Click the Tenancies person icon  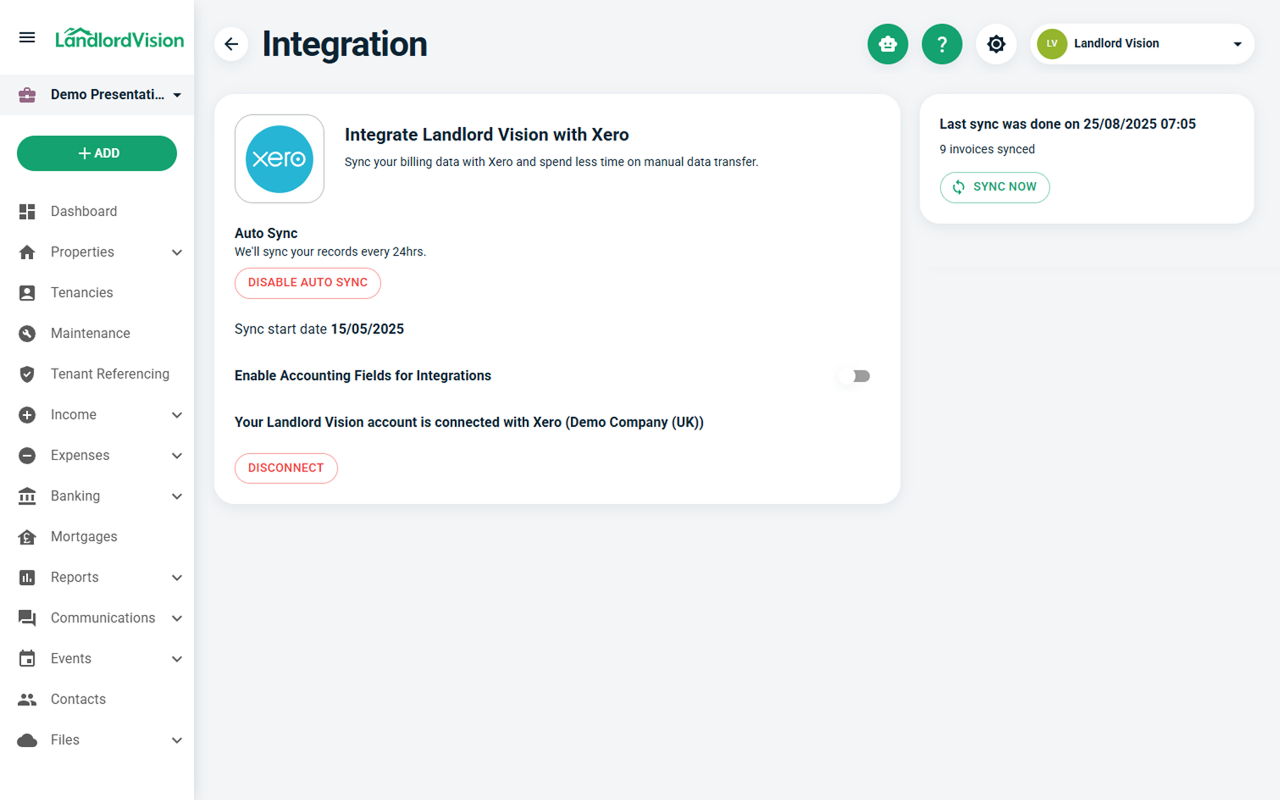point(27,293)
